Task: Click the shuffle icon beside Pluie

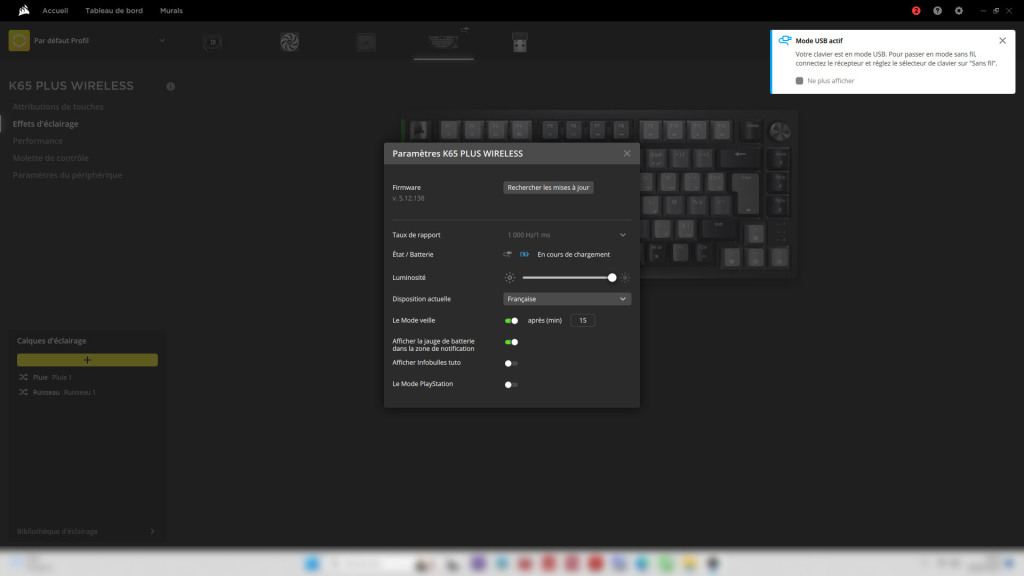Action: [x=24, y=377]
